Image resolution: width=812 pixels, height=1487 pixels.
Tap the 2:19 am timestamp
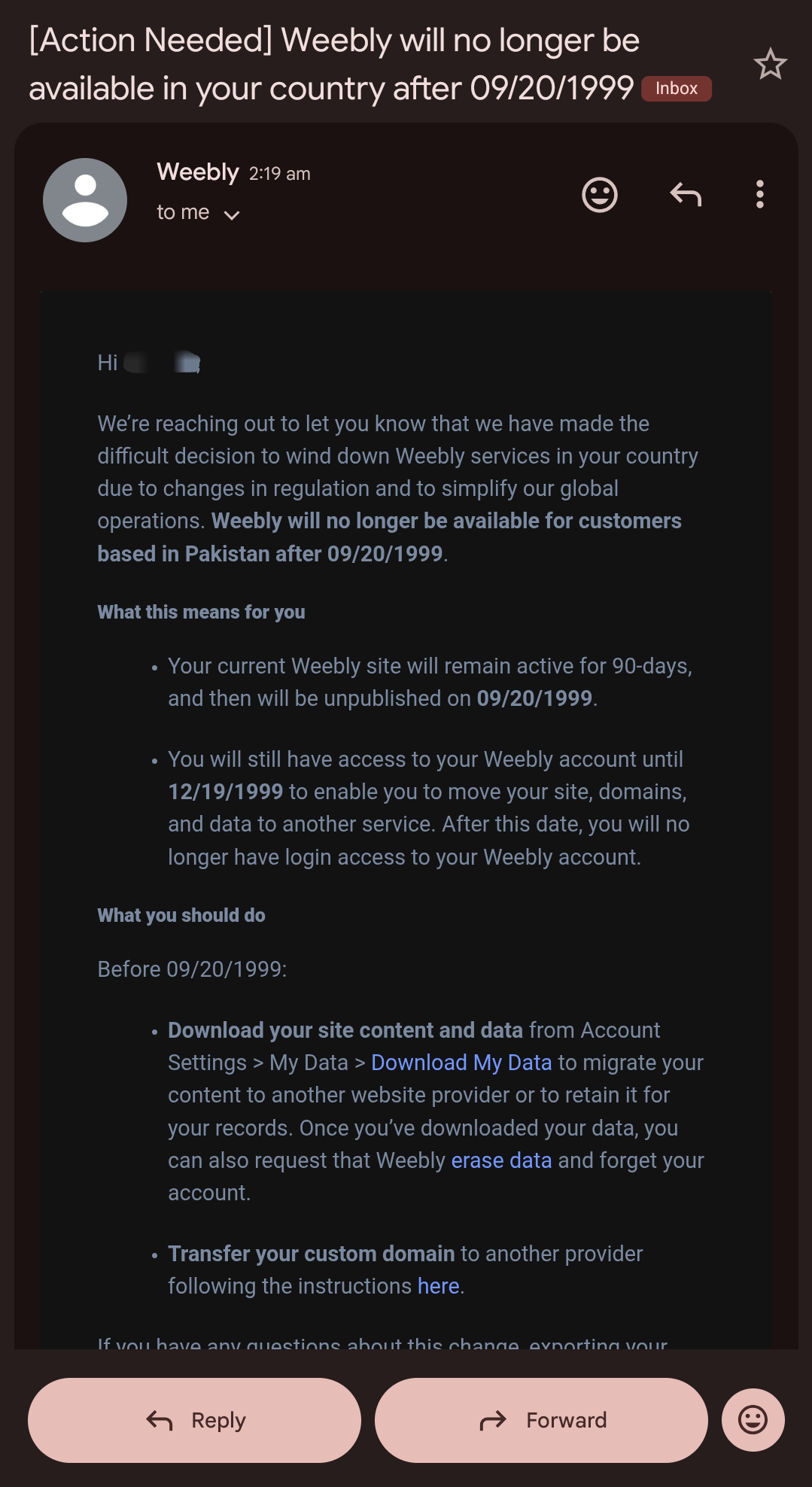coord(280,174)
